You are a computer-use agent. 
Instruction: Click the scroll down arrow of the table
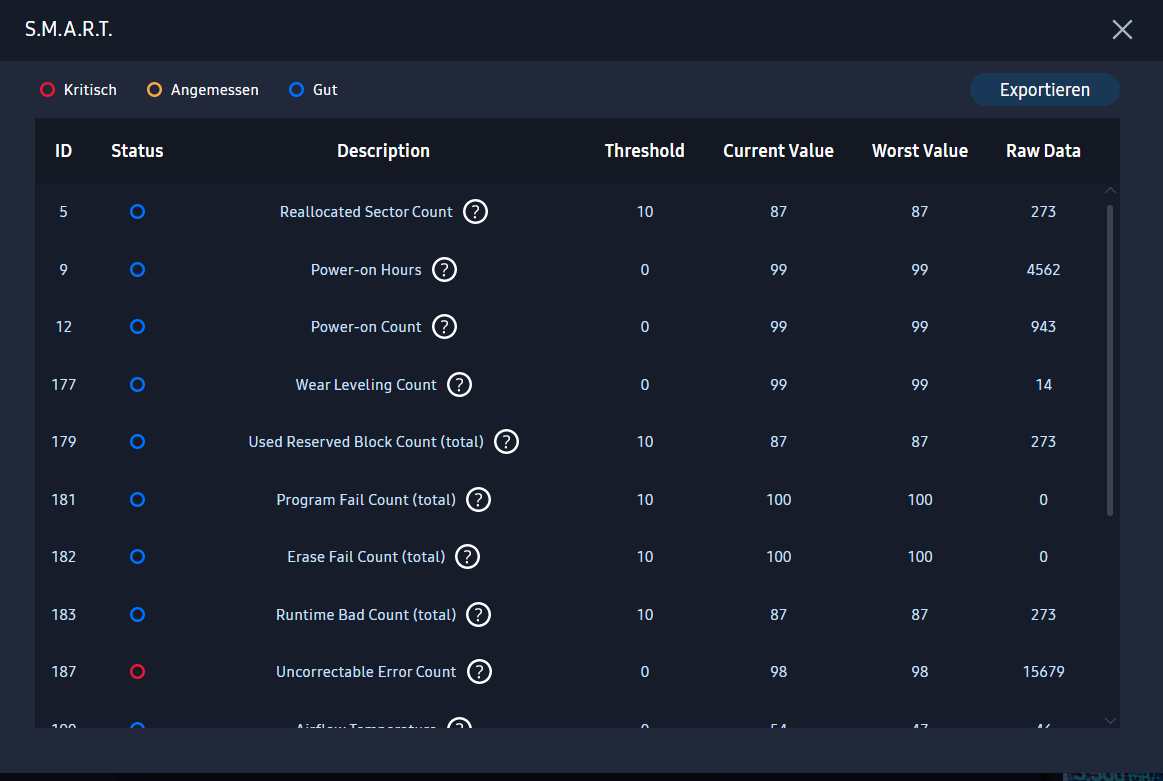(1110, 721)
